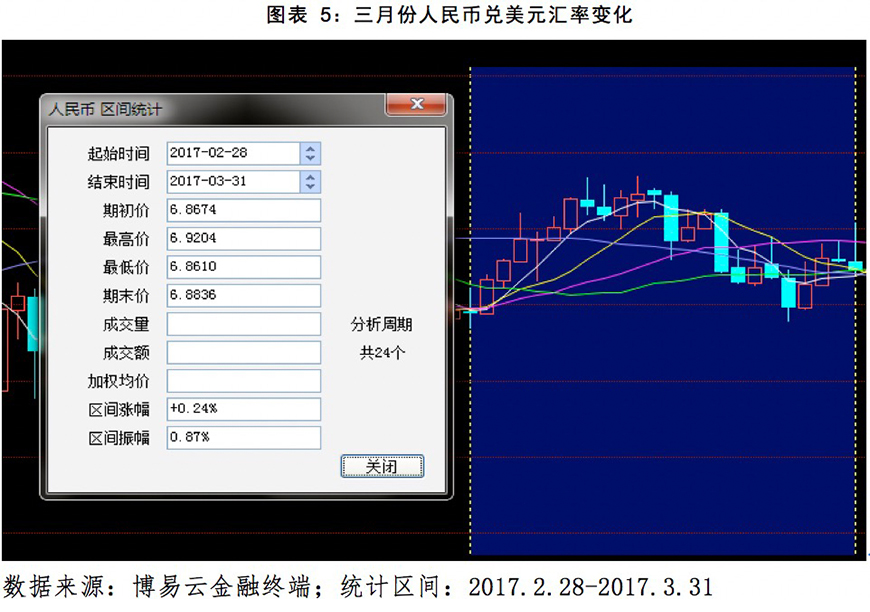Click the start date up arrow spinner
The width and height of the screenshot is (870, 612).
point(311,148)
